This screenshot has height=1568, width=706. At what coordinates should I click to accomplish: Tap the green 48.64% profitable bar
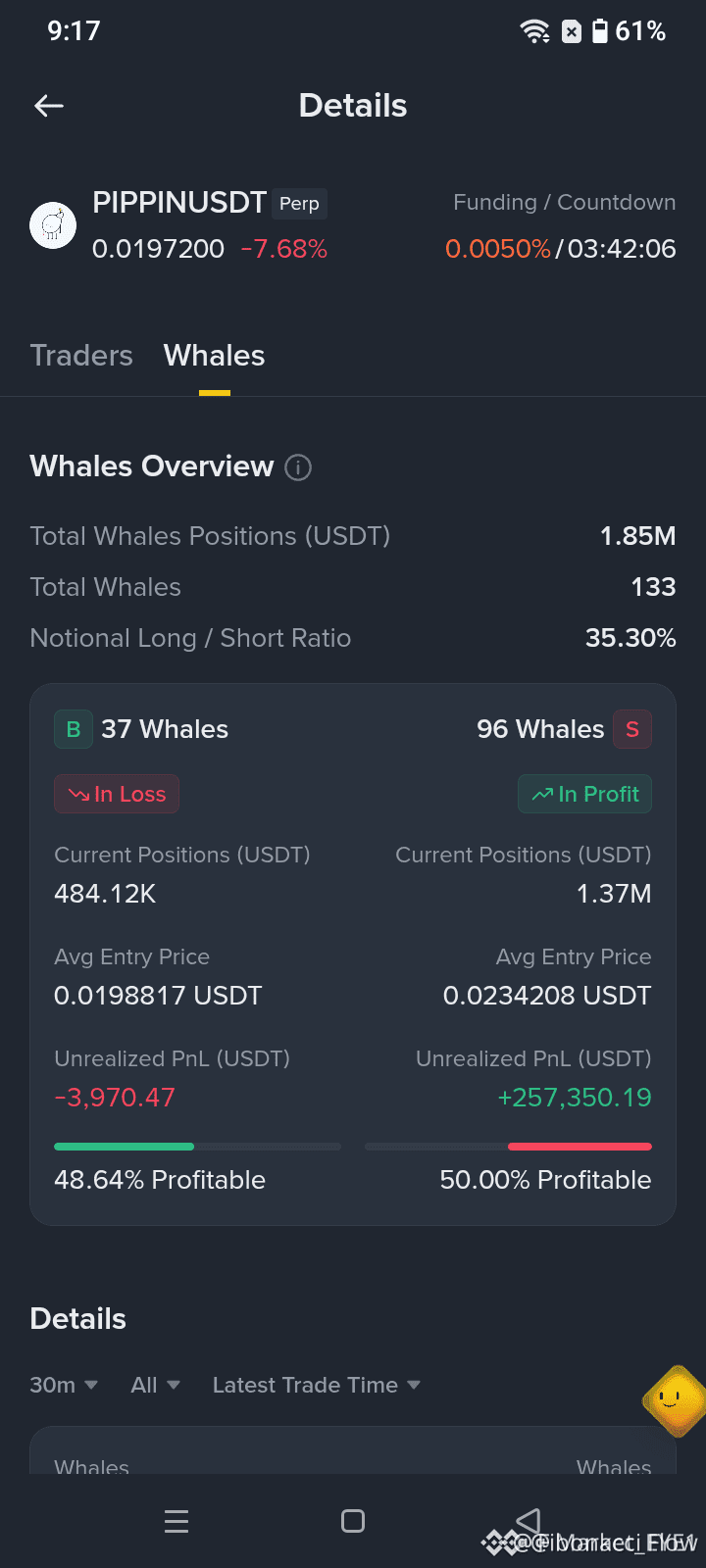(x=124, y=1146)
